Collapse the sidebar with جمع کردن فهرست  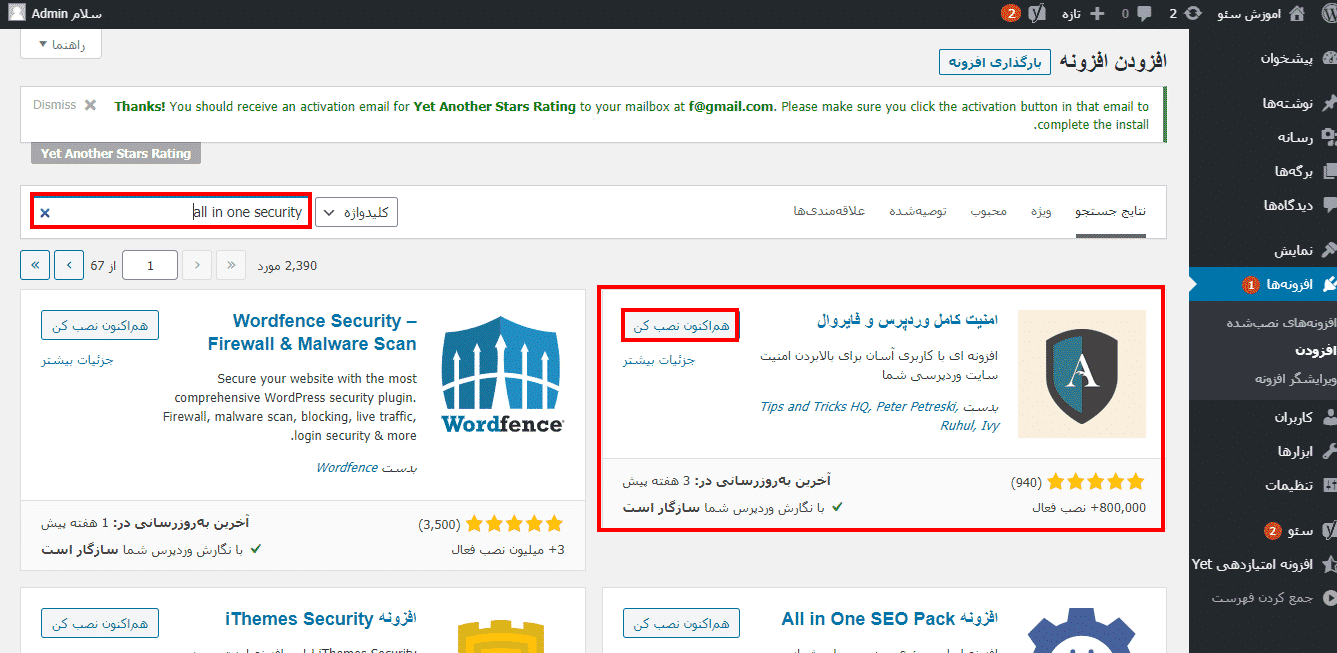pyautogui.click(x=1263, y=598)
